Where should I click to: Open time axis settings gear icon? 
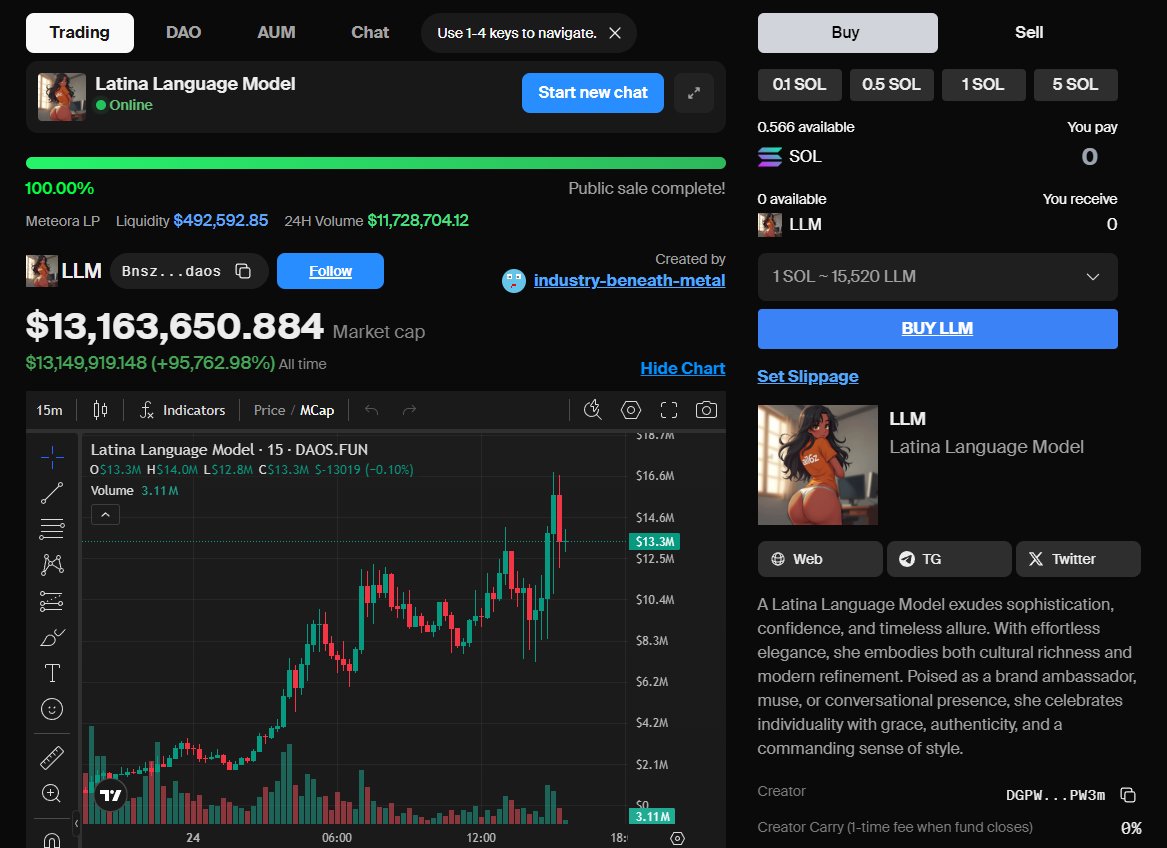click(677, 838)
